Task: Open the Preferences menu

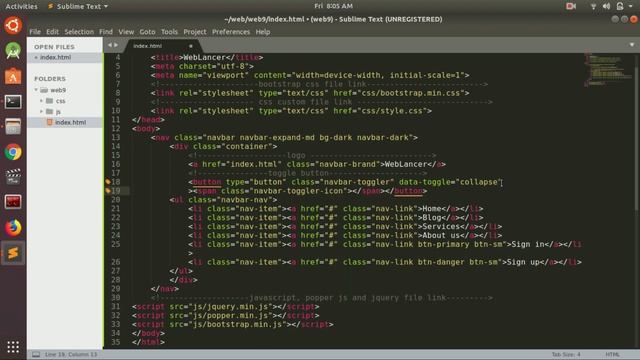Action: pyautogui.click(x=231, y=32)
